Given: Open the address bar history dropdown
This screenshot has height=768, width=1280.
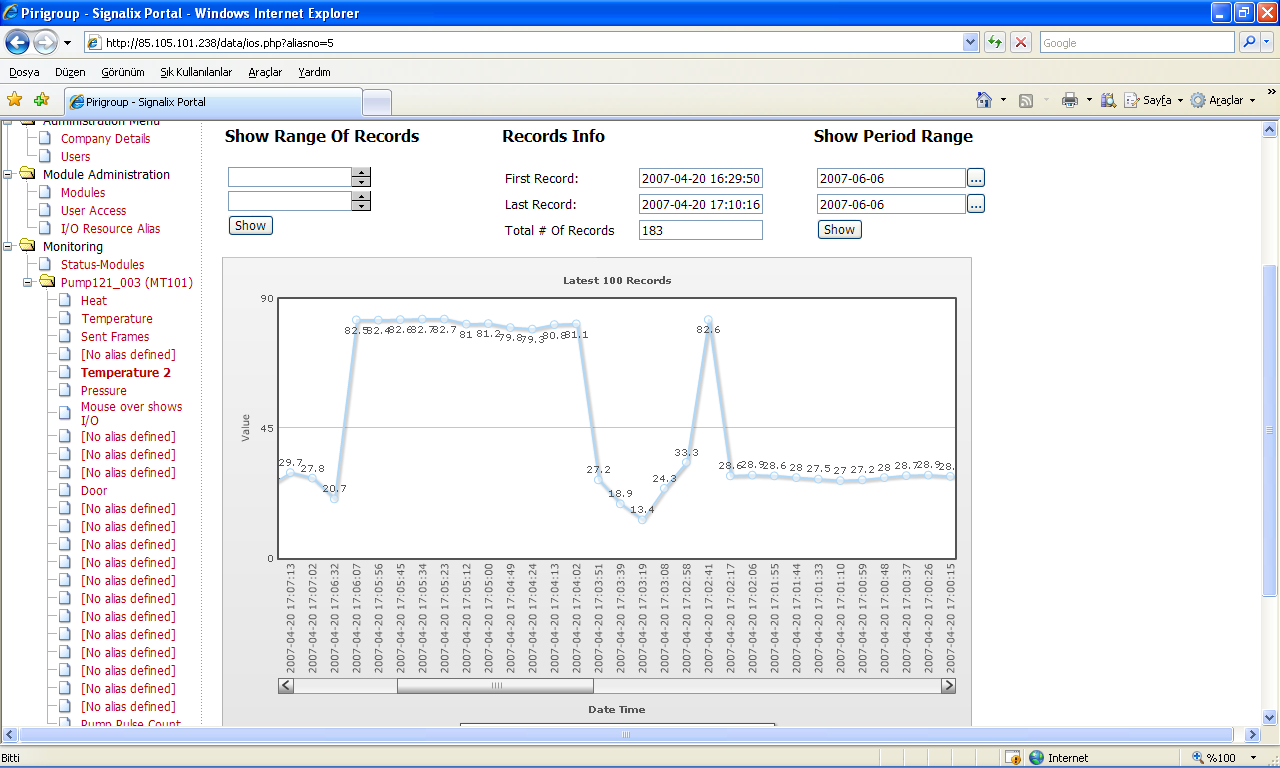Looking at the screenshot, I should point(970,43).
